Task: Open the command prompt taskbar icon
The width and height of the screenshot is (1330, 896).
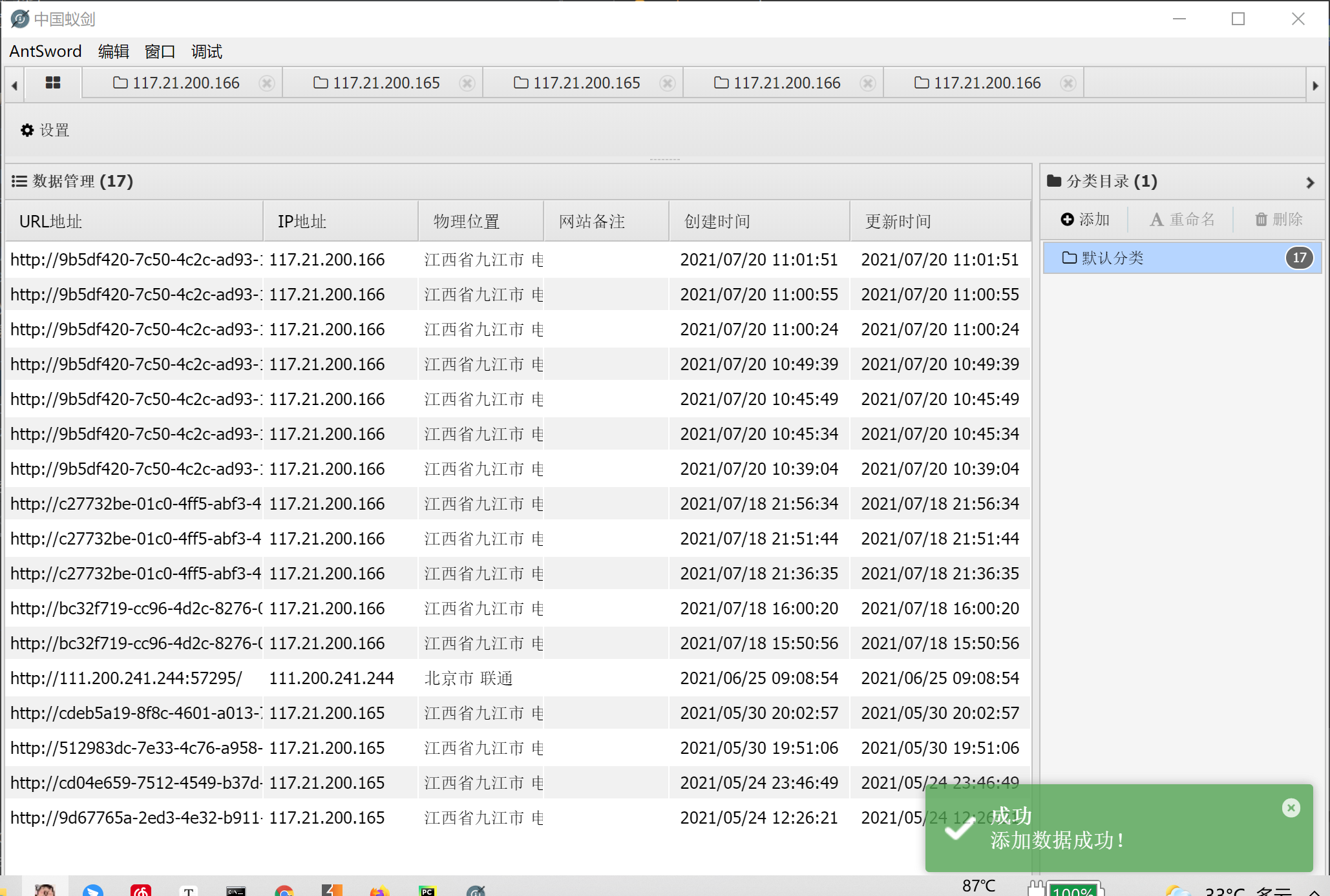Action: pos(236,890)
